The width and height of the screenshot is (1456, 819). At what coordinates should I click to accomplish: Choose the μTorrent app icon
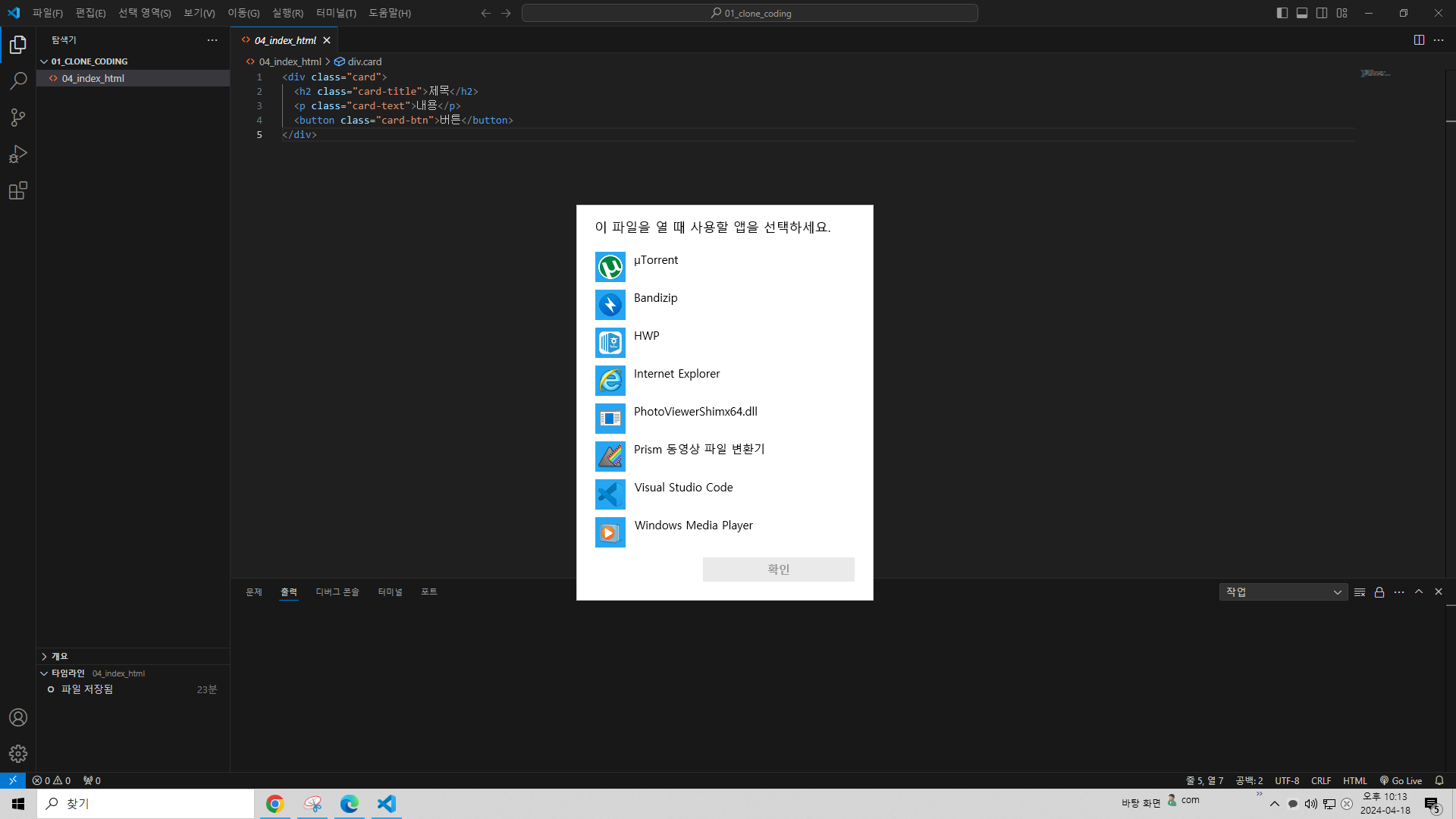pos(610,267)
